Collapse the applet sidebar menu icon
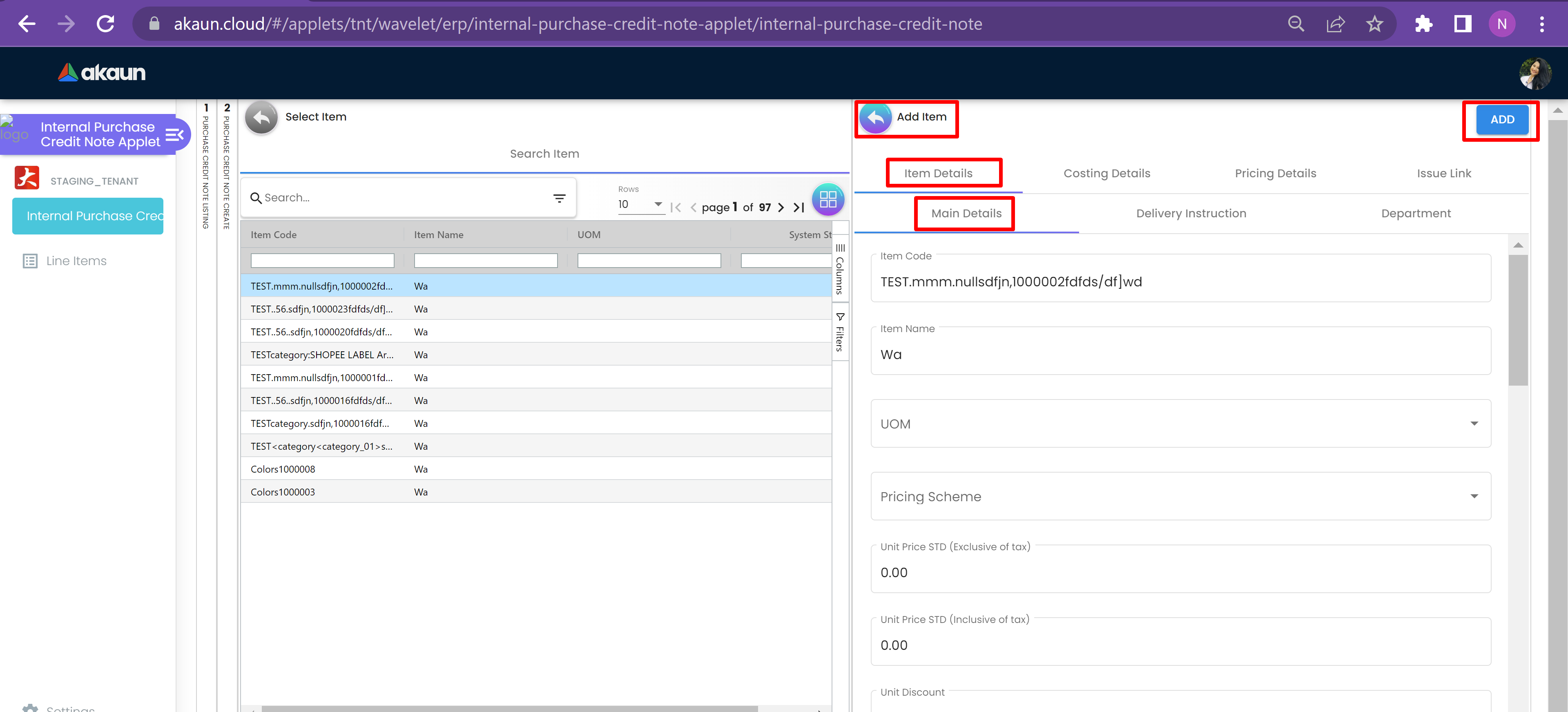The width and height of the screenshot is (1568, 712). 175,134
